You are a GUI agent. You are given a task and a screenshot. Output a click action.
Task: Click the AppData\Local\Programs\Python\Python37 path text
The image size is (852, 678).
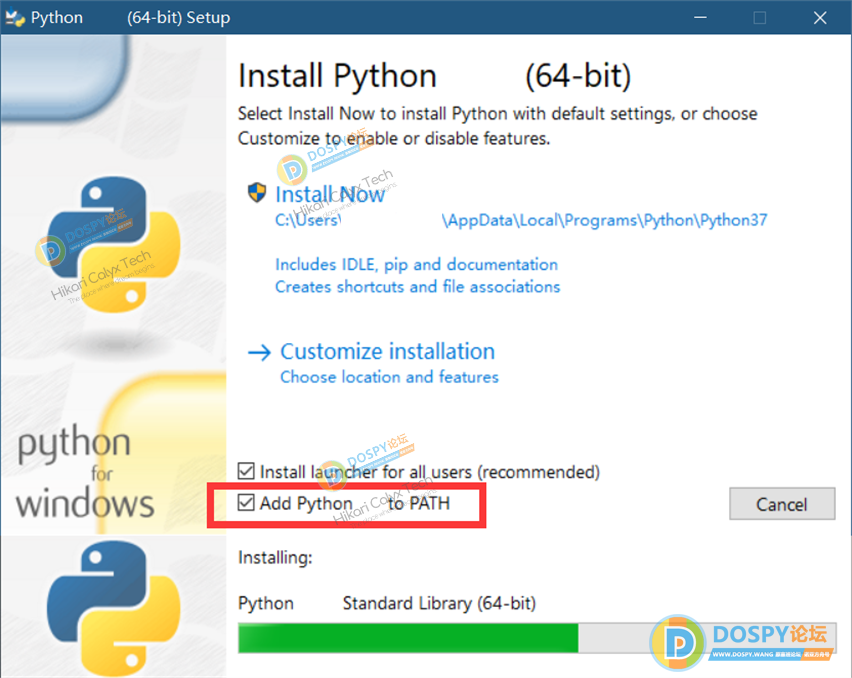tap(604, 220)
